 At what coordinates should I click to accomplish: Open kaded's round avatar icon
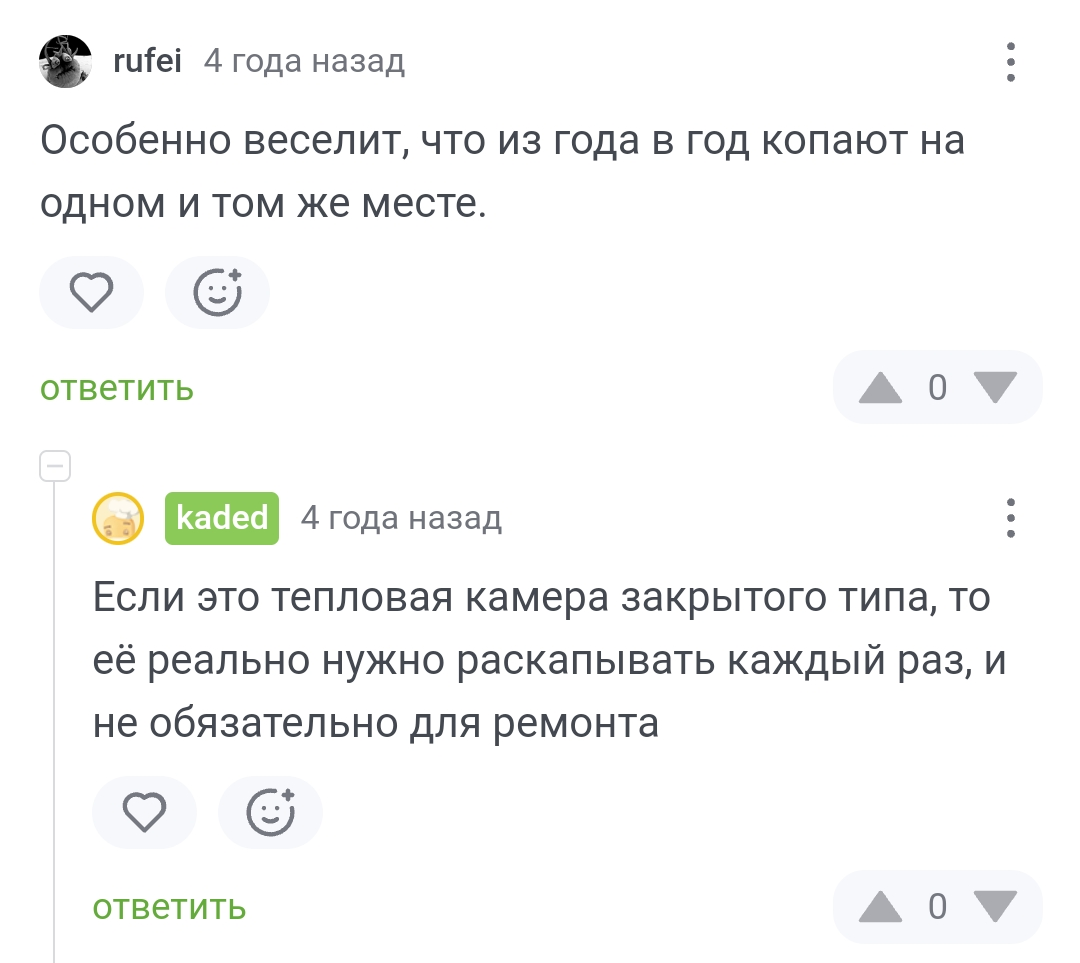(x=118, y=518)
